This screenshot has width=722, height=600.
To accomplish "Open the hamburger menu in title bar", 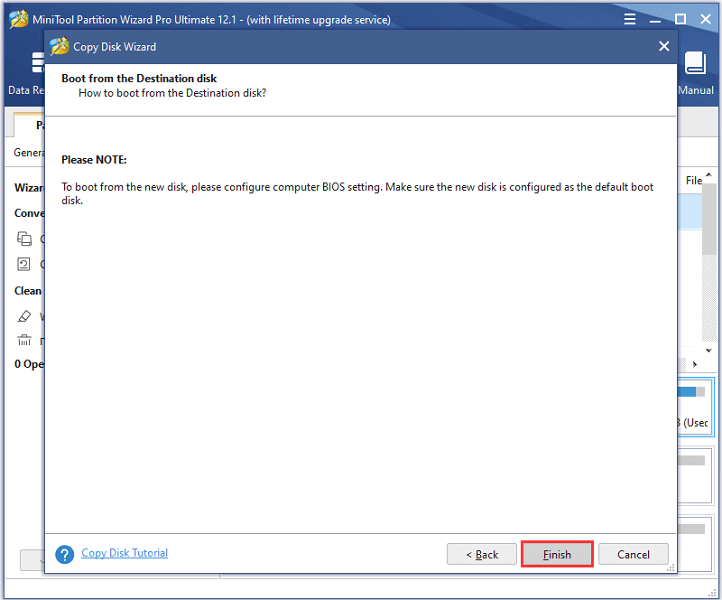I will tap(629, 19).
